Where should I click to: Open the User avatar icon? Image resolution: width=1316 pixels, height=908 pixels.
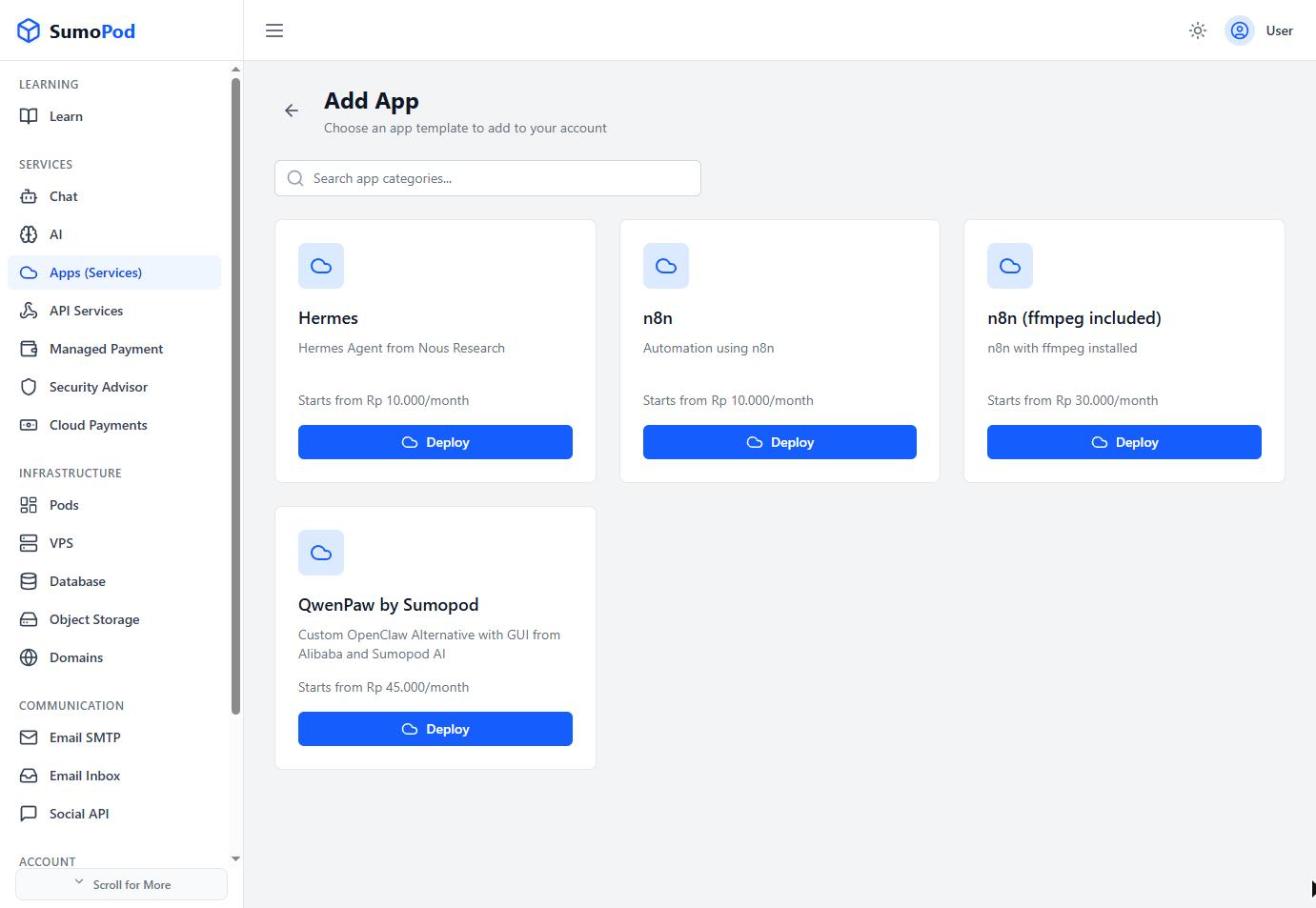(1240, 31)
